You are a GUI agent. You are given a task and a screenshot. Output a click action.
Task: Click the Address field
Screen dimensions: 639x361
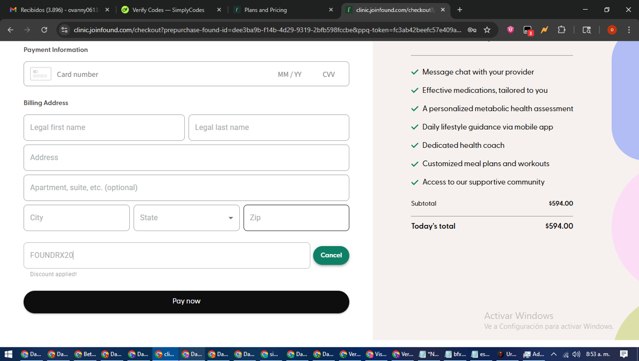pyautogui.click(x=186, y=158)
